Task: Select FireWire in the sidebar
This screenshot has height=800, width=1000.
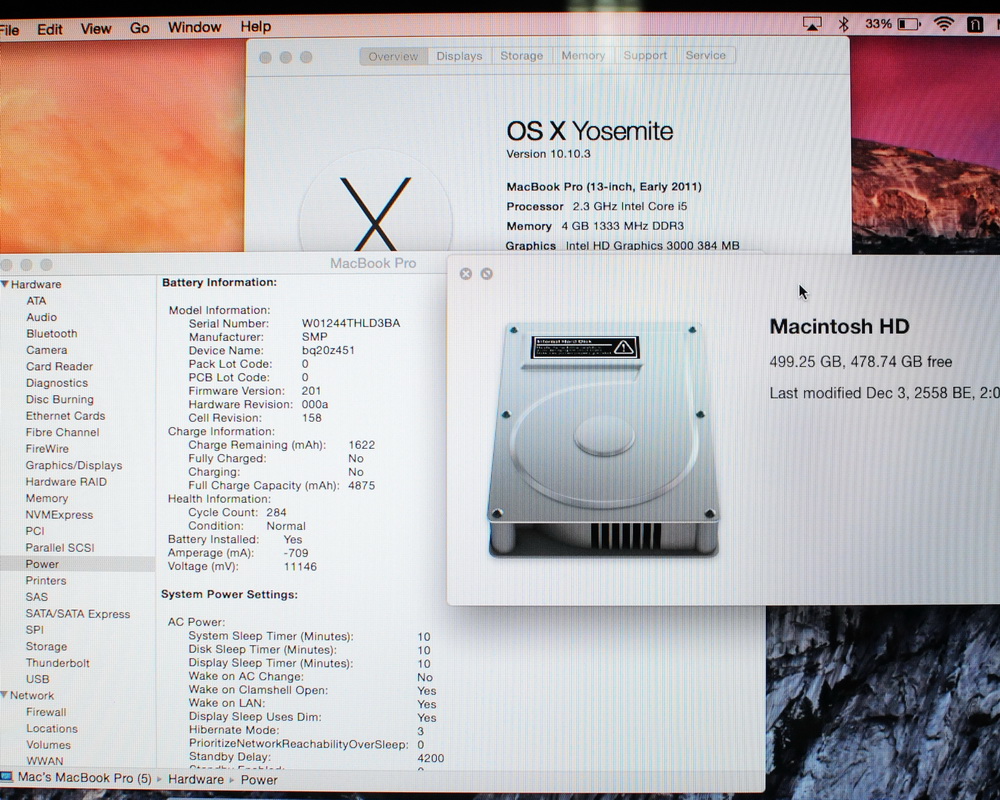Action: [47, 448]
